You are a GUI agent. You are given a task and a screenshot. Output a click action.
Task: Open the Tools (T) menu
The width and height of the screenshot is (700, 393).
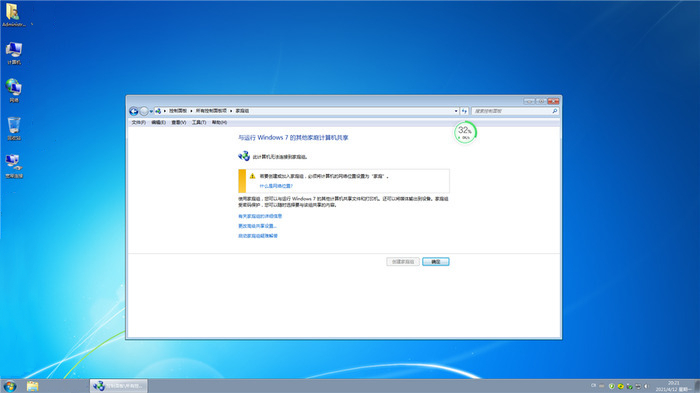coord(199,122)
